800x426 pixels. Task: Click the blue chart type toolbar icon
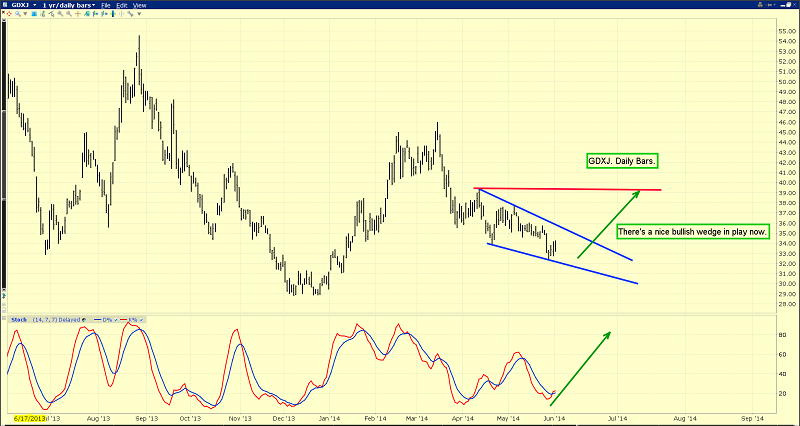(34, 14)
